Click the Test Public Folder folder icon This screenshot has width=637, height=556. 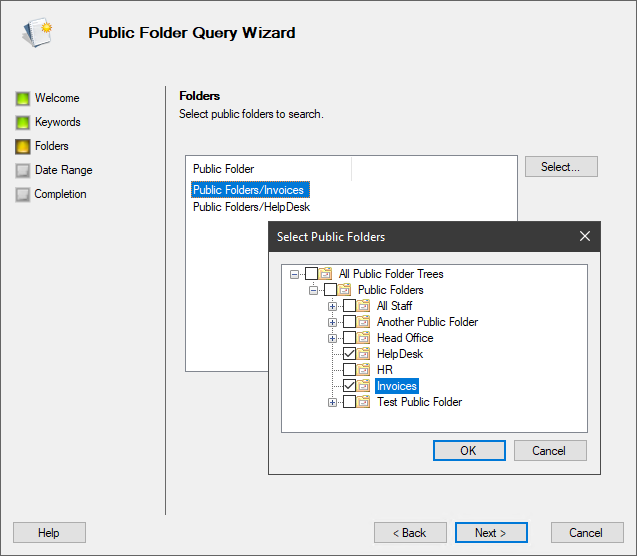click(364, 402)
